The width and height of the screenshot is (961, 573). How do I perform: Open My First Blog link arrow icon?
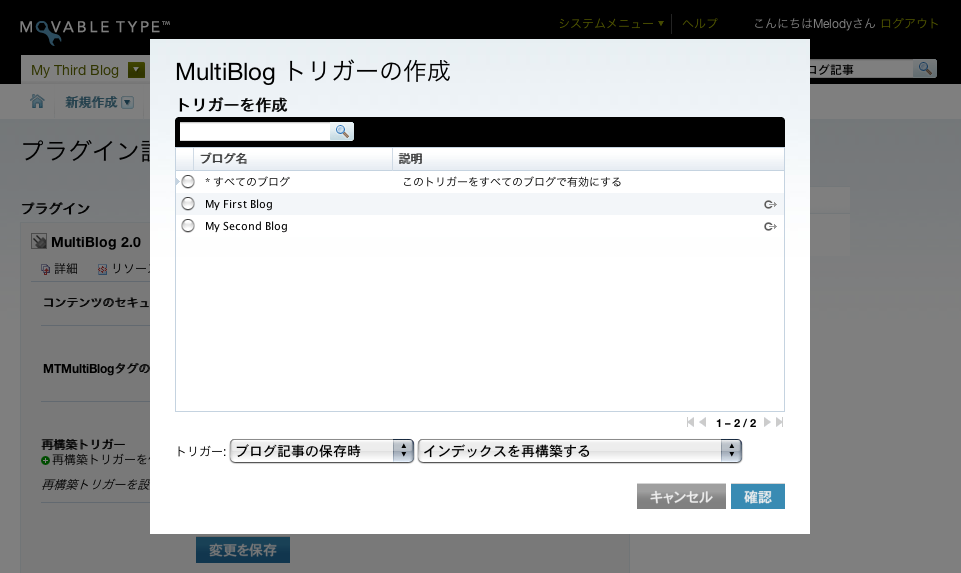(770, 205)
